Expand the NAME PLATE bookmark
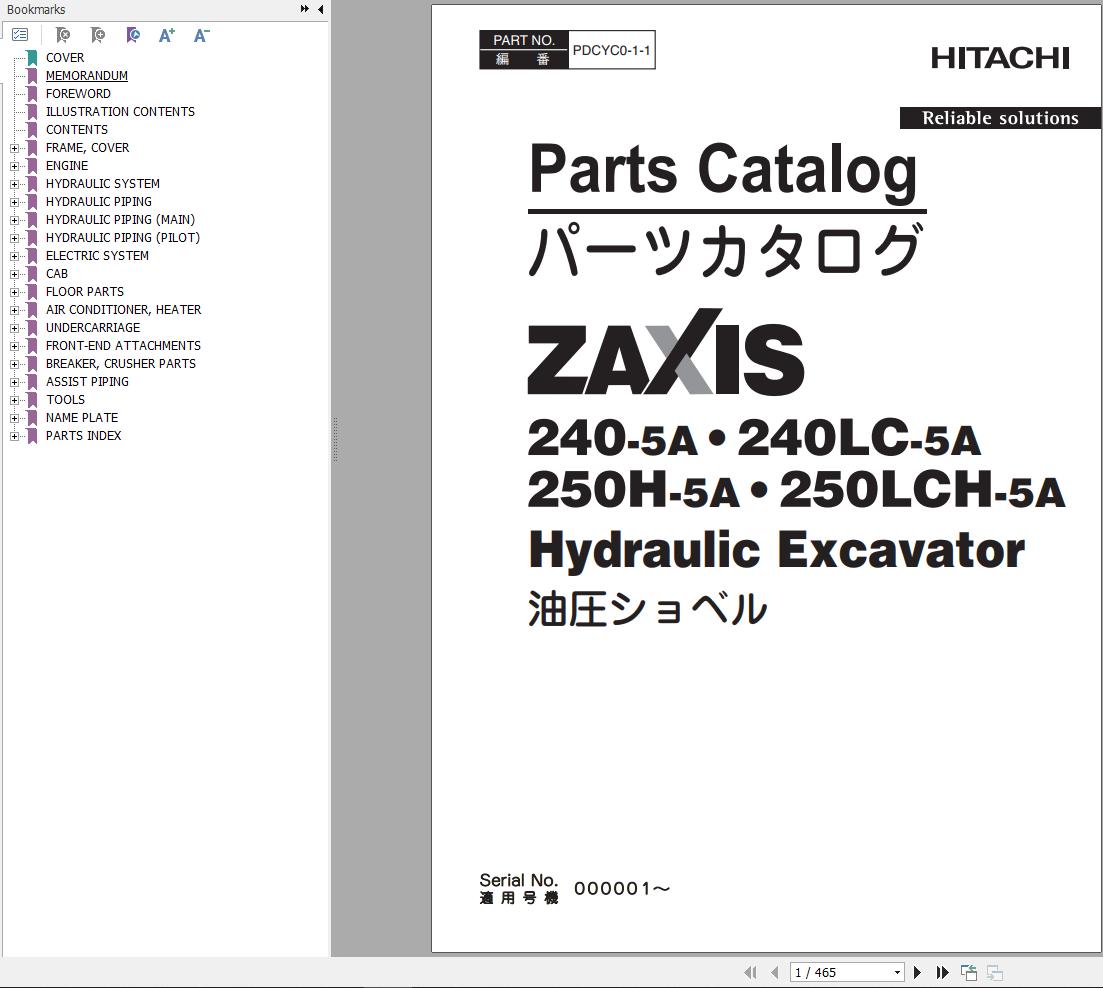The image size is (1103, 988). 14,418
